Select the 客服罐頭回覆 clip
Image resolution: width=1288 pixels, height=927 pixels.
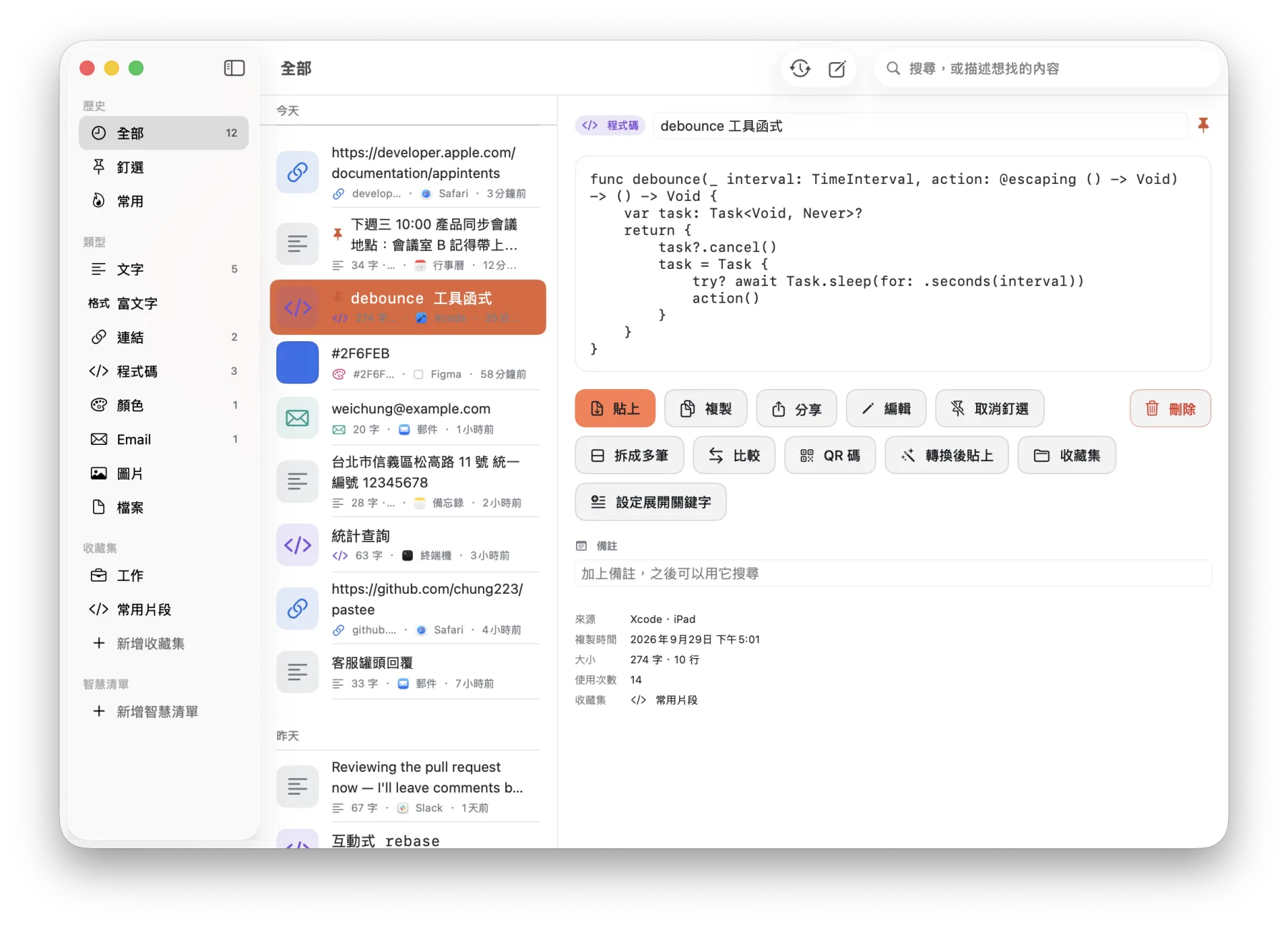[408, 672]
